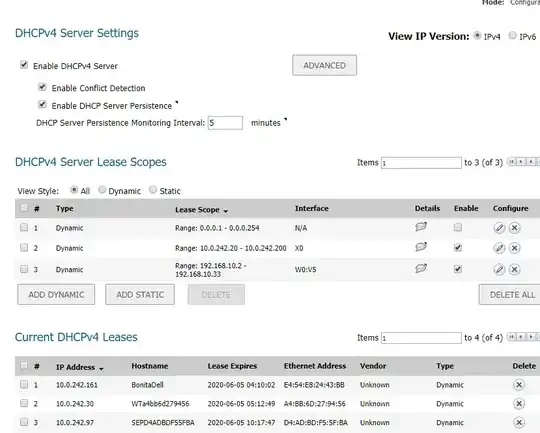Sort leases by Hostname column

click(150, 366)
